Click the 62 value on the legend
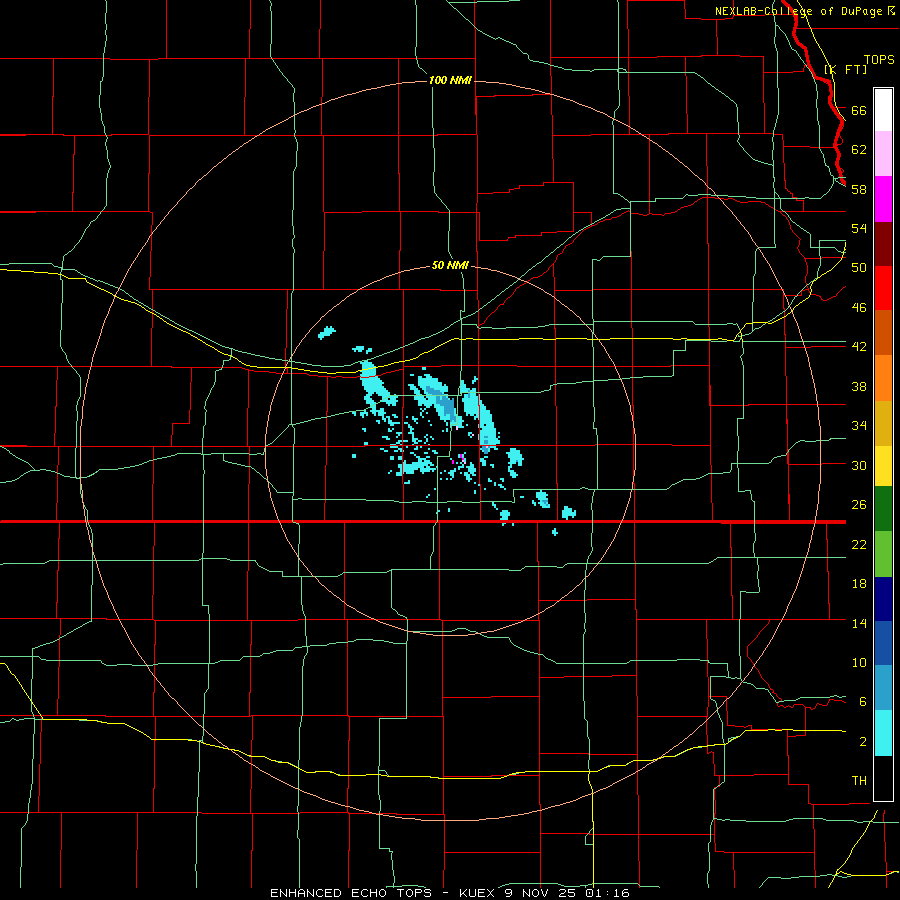 859,149
